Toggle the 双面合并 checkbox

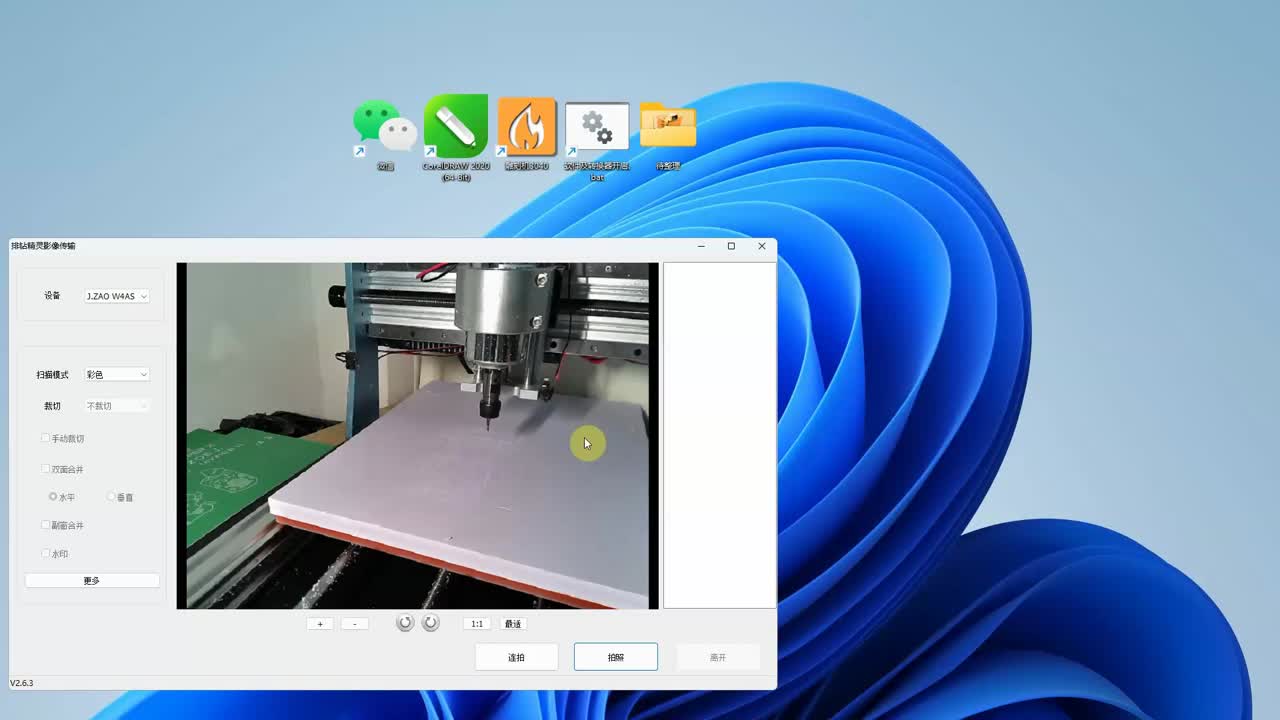point(46,469)
